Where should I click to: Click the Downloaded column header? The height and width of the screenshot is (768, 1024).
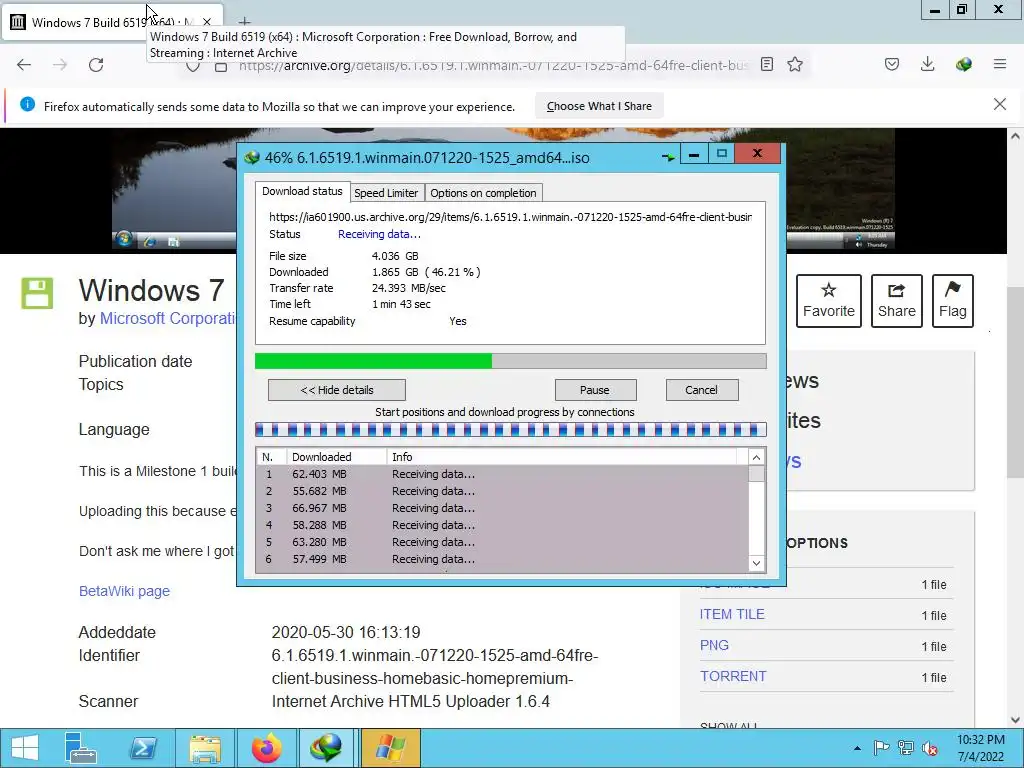coord(336,457)
